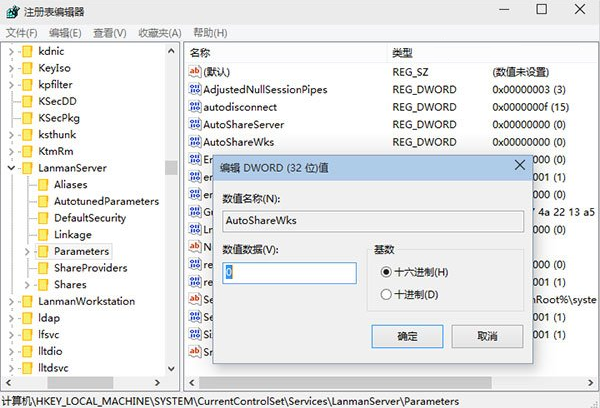The image size is (600, 408).
Task: Click the LanmanWorkstation folder icon
Action: coord(27,302)
